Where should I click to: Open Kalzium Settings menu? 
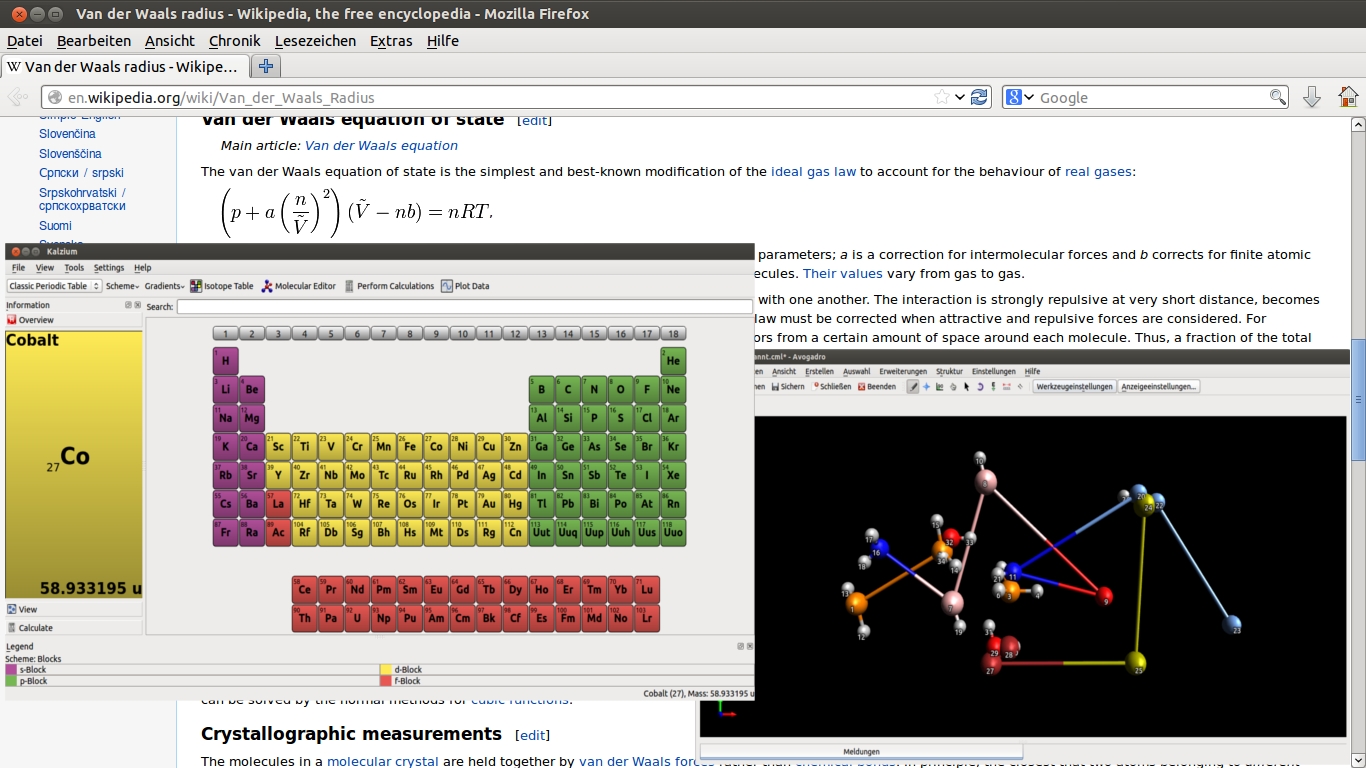109,268
